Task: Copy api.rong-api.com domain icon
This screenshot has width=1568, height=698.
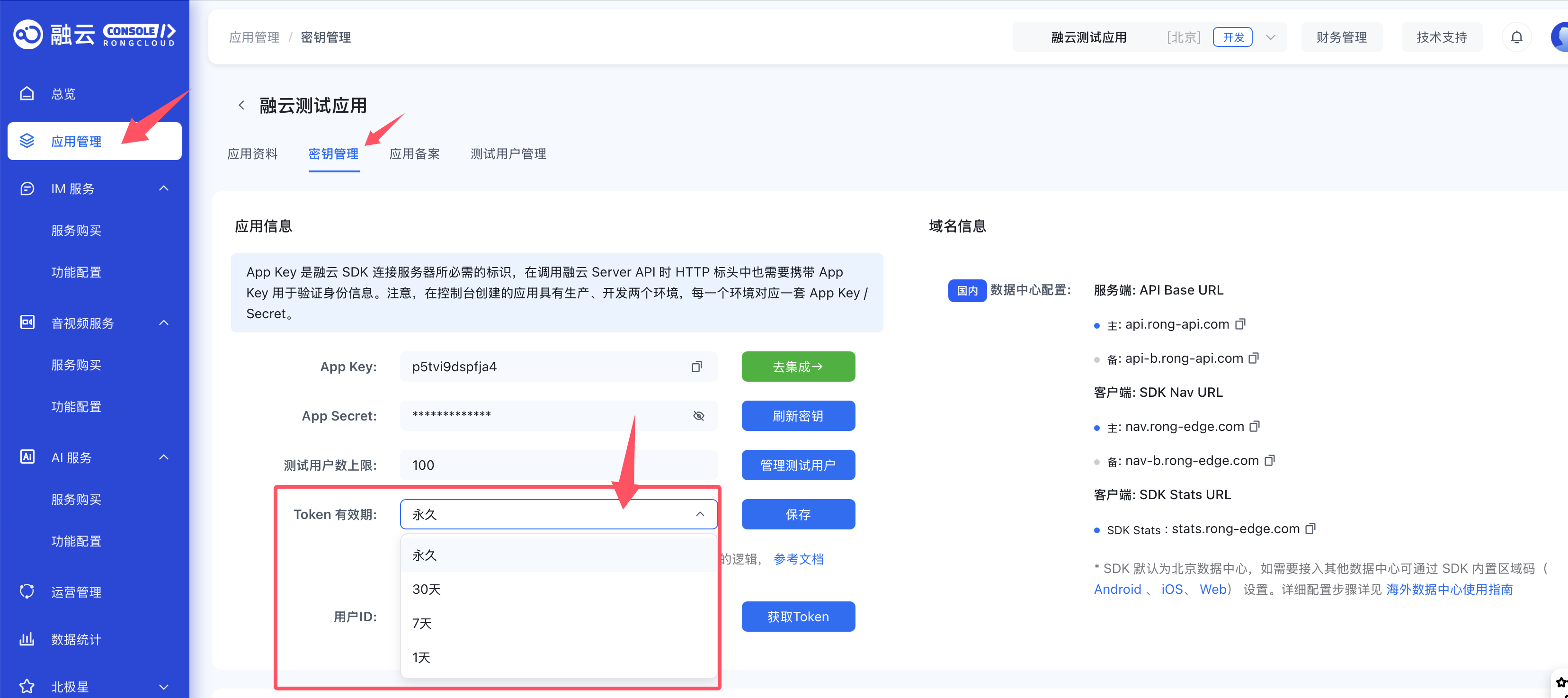Action: [x=1240, y=324]
